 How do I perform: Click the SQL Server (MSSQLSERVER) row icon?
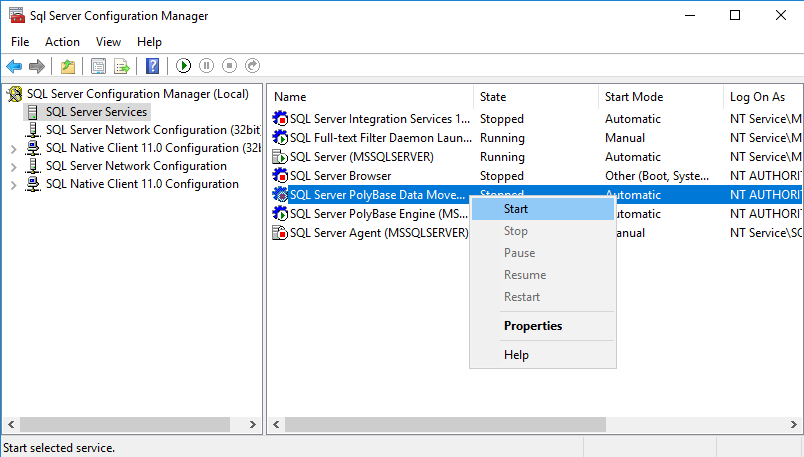tap(280, 156)
